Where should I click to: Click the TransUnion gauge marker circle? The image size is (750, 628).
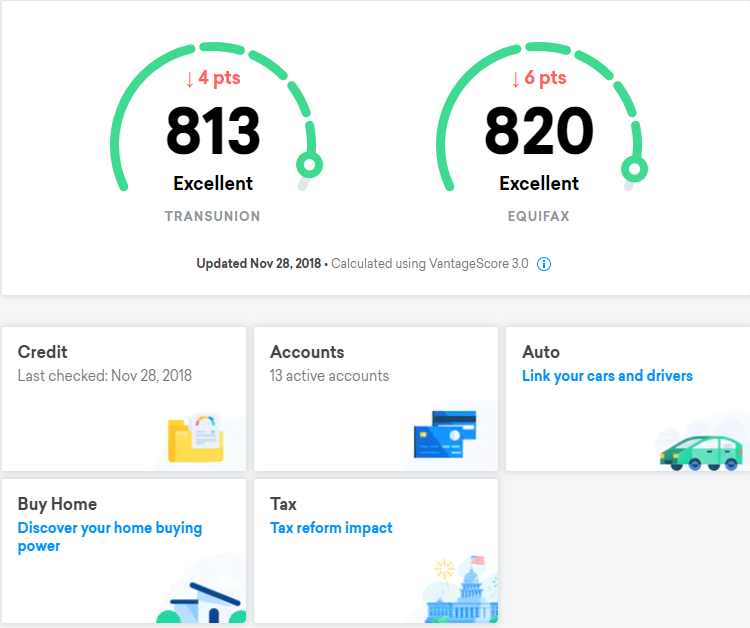pyautogui.click(x=309, y=165)
